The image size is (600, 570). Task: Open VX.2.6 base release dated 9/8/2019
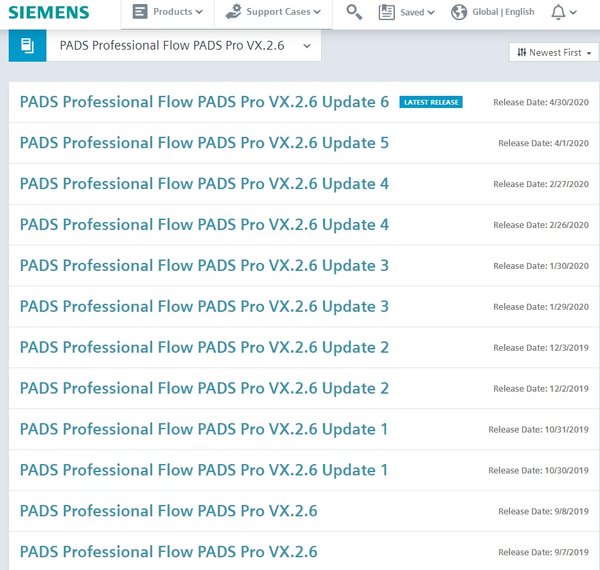169,511
